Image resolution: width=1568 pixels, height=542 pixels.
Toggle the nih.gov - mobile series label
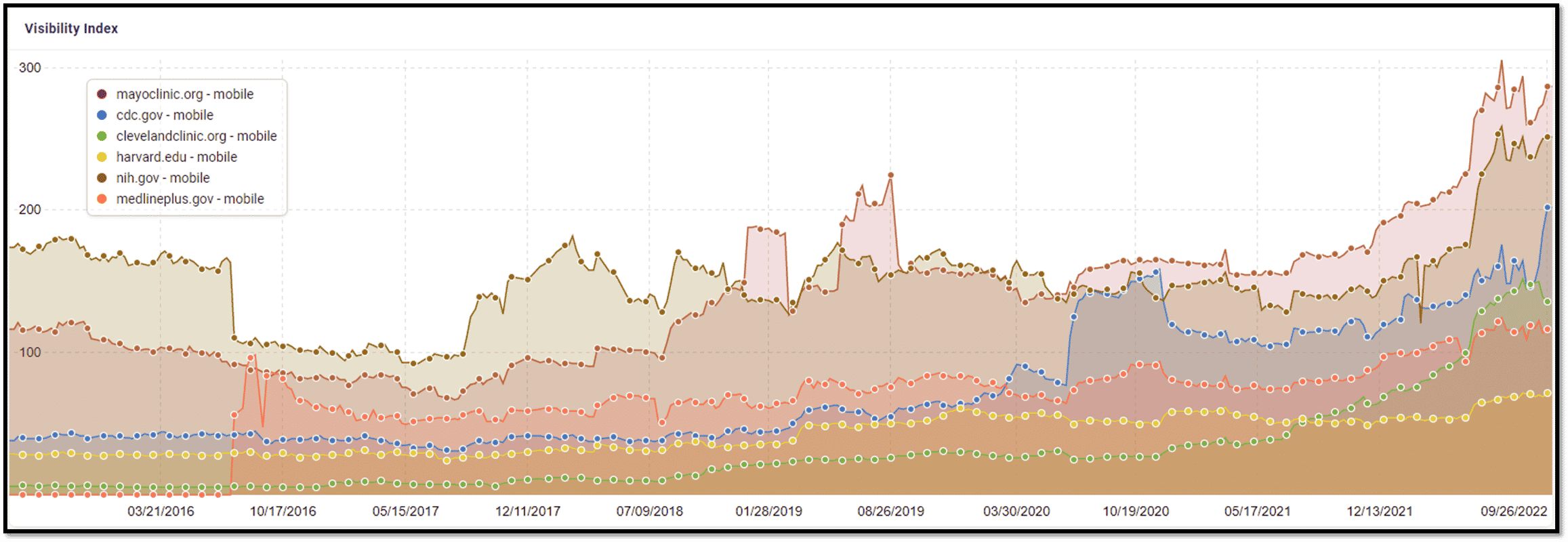163,178
